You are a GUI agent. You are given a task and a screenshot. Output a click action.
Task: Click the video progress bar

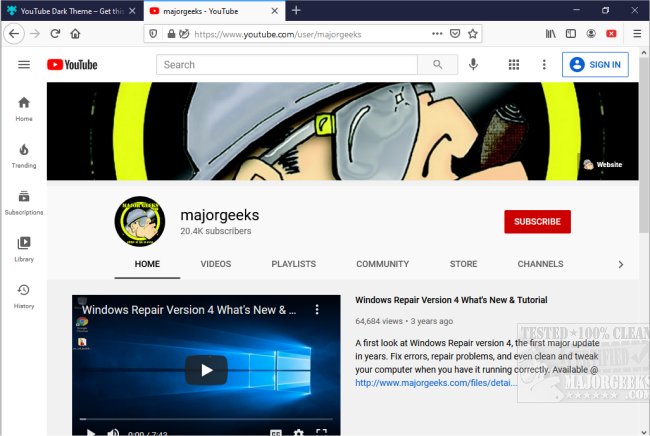[206, 419]
